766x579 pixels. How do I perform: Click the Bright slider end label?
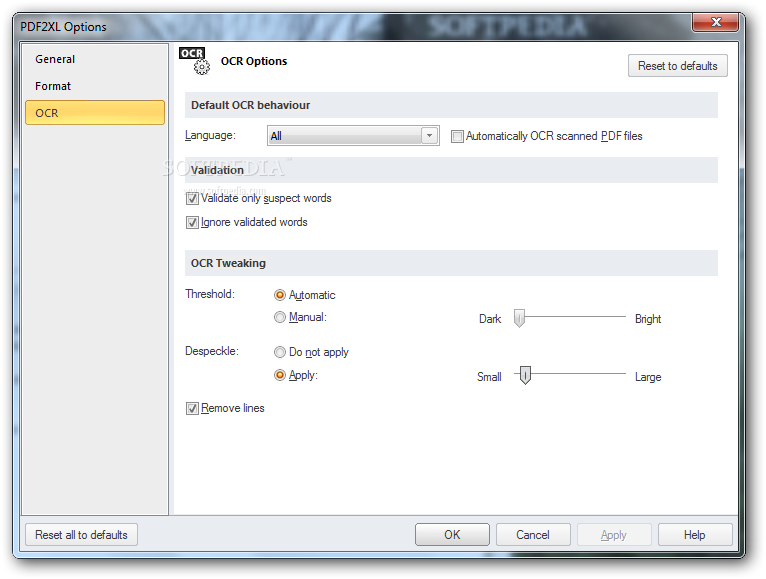pyautogui.click(x=648, y=319)
